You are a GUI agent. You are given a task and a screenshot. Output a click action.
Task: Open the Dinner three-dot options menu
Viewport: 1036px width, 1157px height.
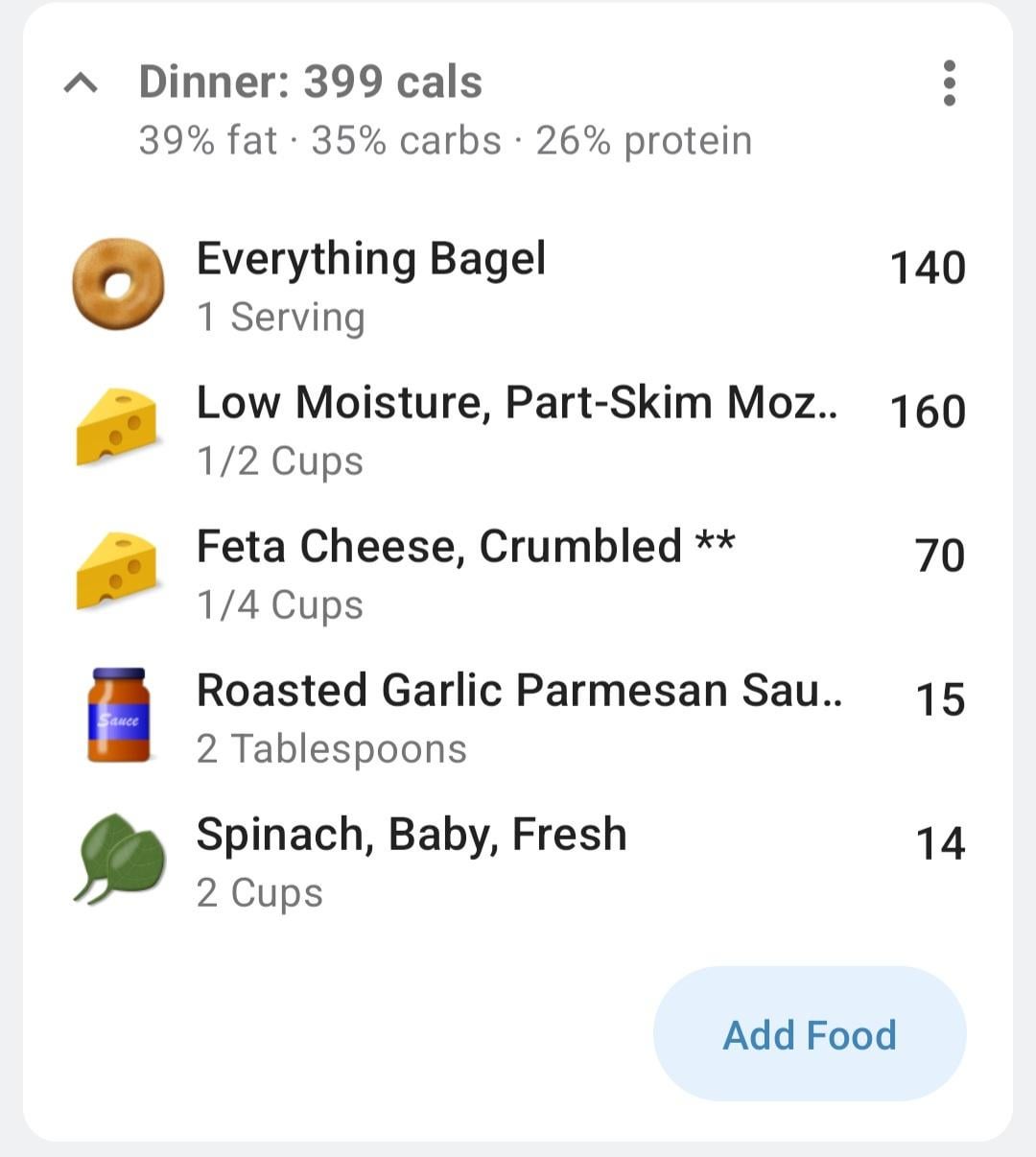coord(949,83)
